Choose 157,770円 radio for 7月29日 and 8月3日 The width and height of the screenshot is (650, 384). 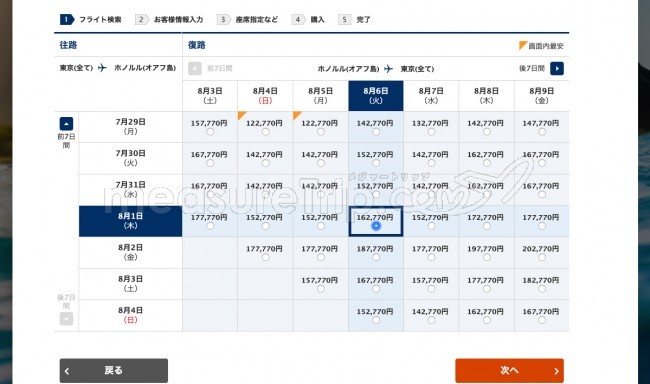pos(210,132)
